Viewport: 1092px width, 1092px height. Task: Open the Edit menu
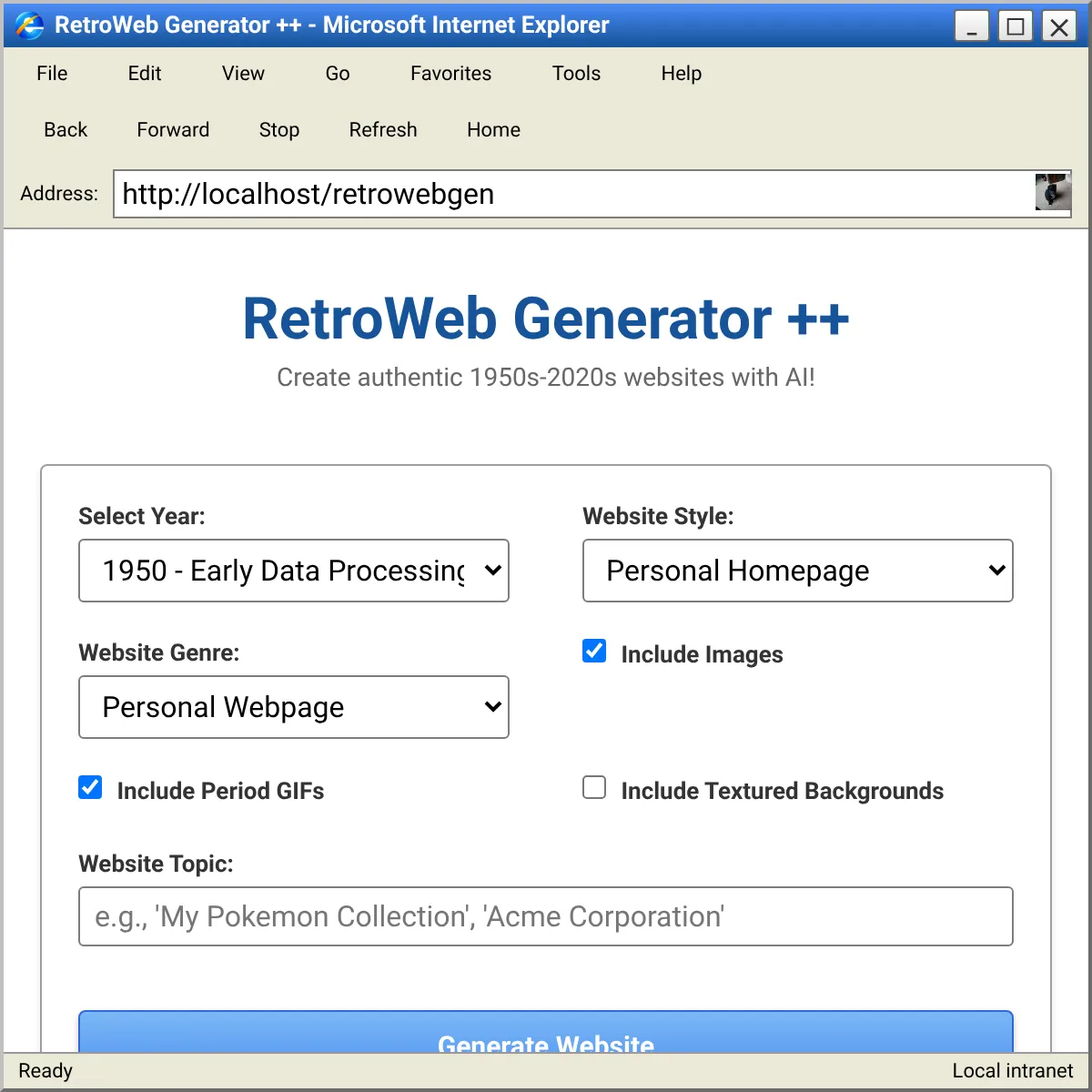(x=145, y=74)
